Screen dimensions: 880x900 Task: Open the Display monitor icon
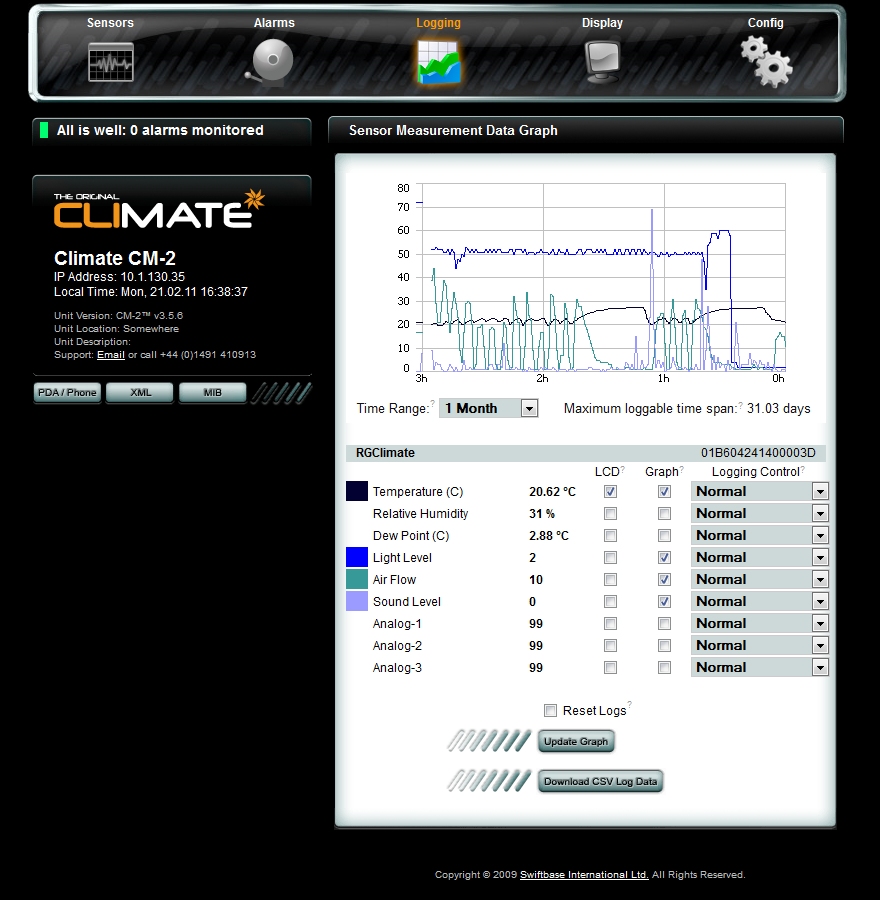click(602, 62)
